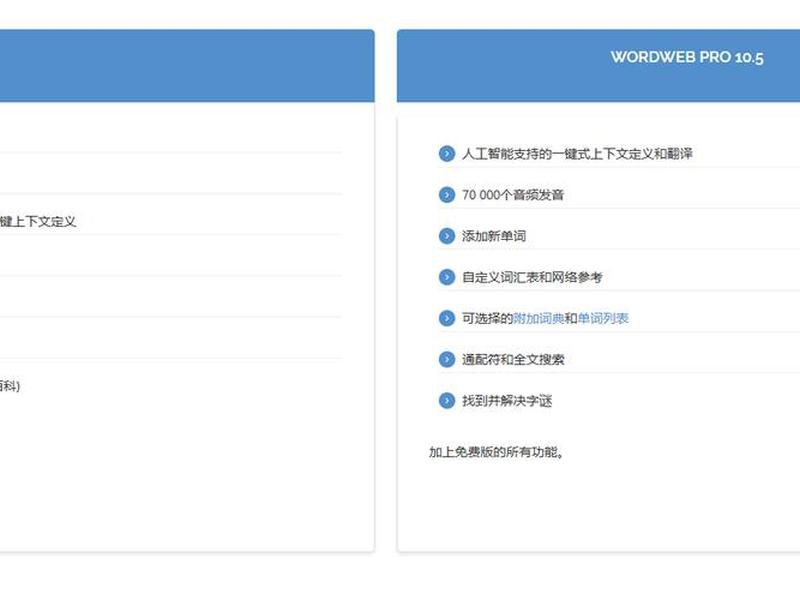Click the arrow icon beside 可选择的附加词典
This screenshot has width=800, height=600.
(446, 318)
